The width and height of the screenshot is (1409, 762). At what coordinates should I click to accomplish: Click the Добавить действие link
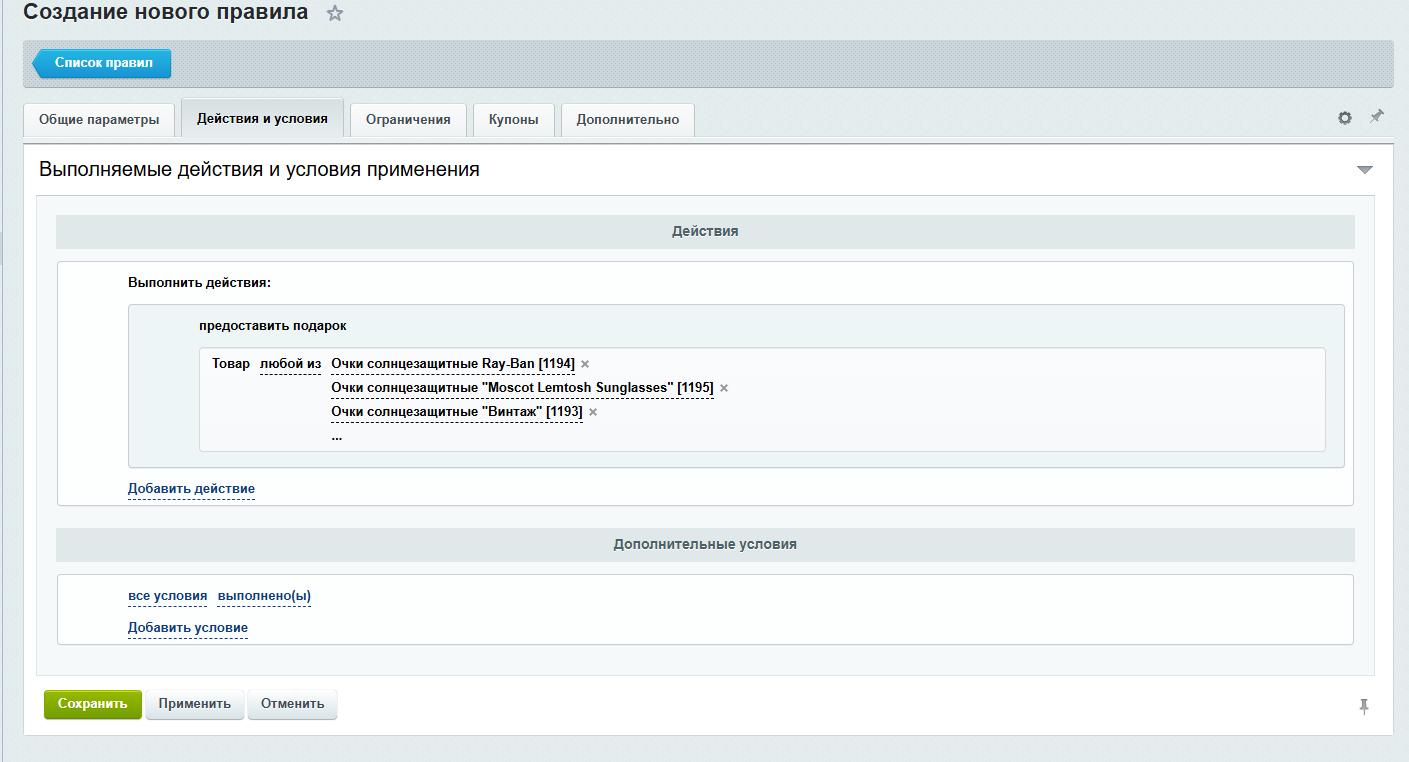click(x=191, y=489)
